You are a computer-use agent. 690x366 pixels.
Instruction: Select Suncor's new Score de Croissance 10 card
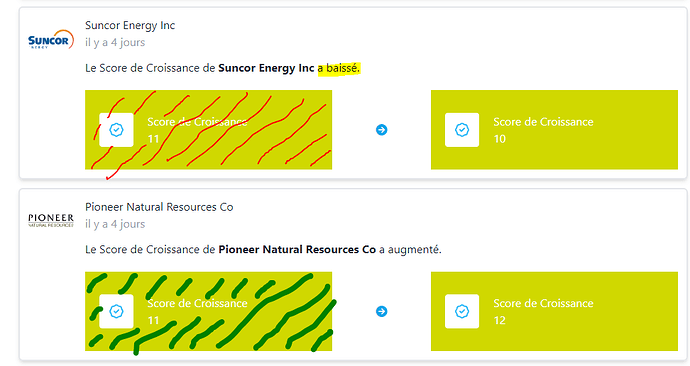(x=554, y=130)
